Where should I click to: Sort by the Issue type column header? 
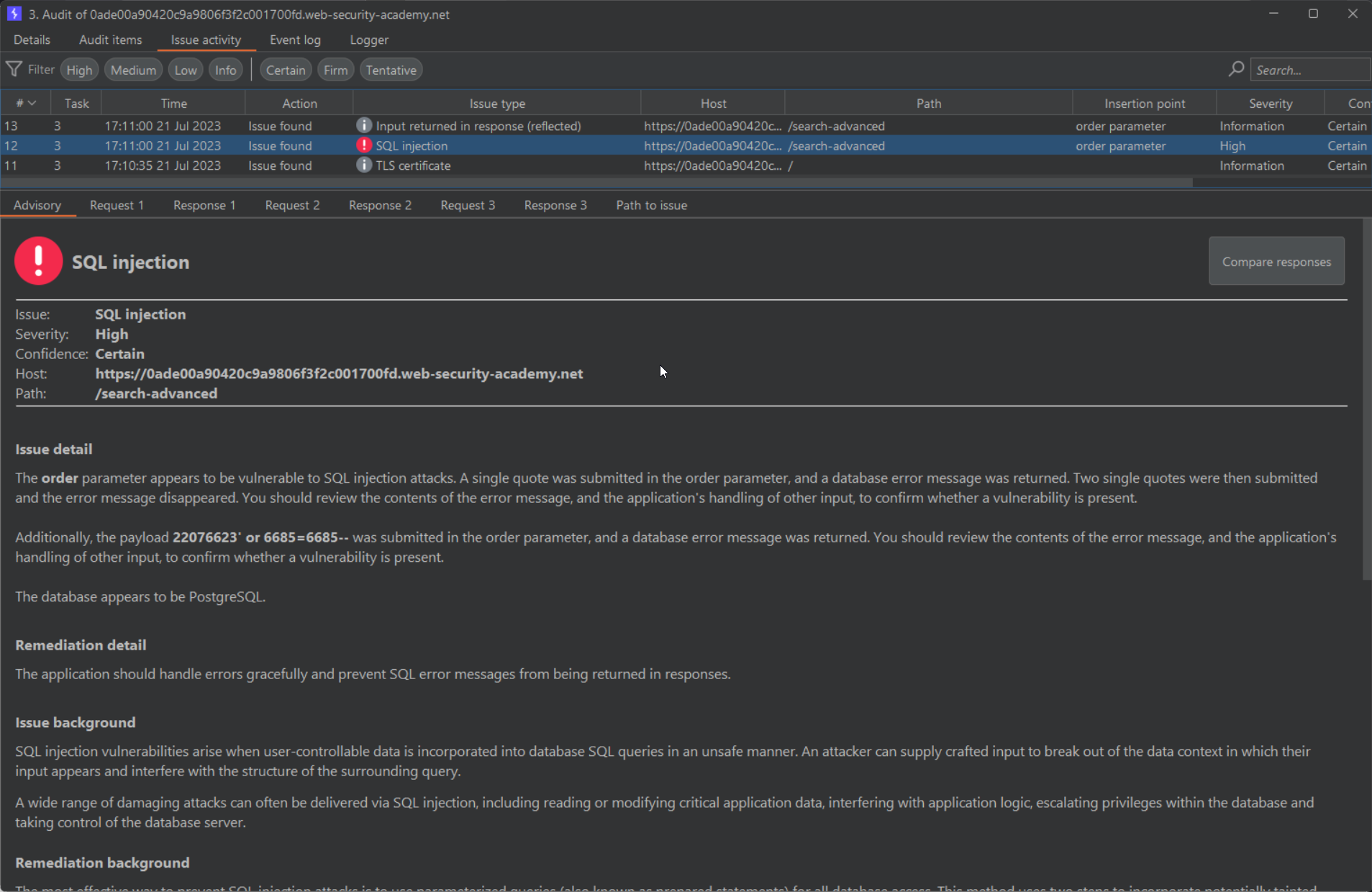point(496,104)
